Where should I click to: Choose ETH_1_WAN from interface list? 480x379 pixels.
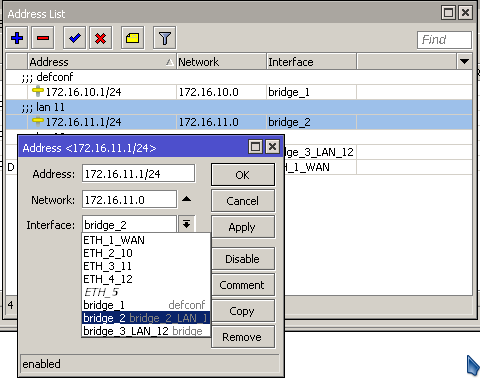click(146, 240)
